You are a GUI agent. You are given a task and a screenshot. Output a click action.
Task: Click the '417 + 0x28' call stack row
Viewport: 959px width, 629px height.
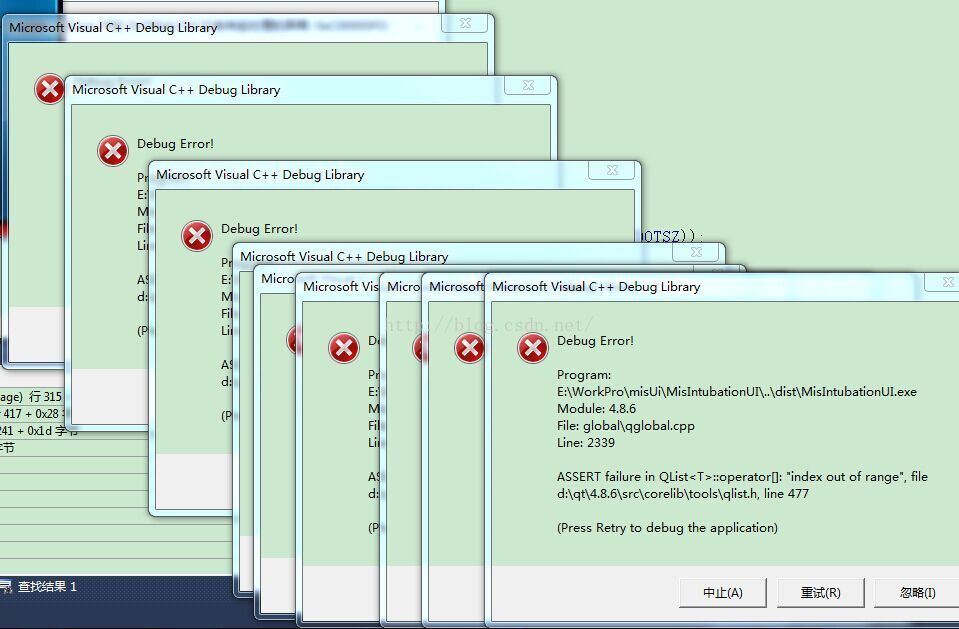[x=31, y=414]
